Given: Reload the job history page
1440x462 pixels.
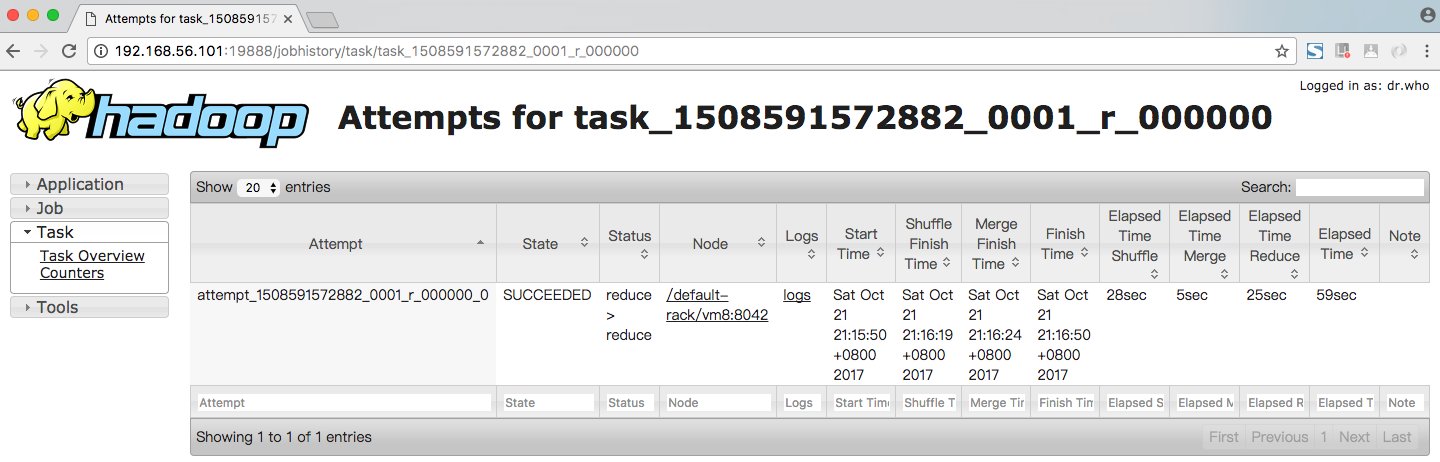Looking at the screenshot, I should pos(69,51).
